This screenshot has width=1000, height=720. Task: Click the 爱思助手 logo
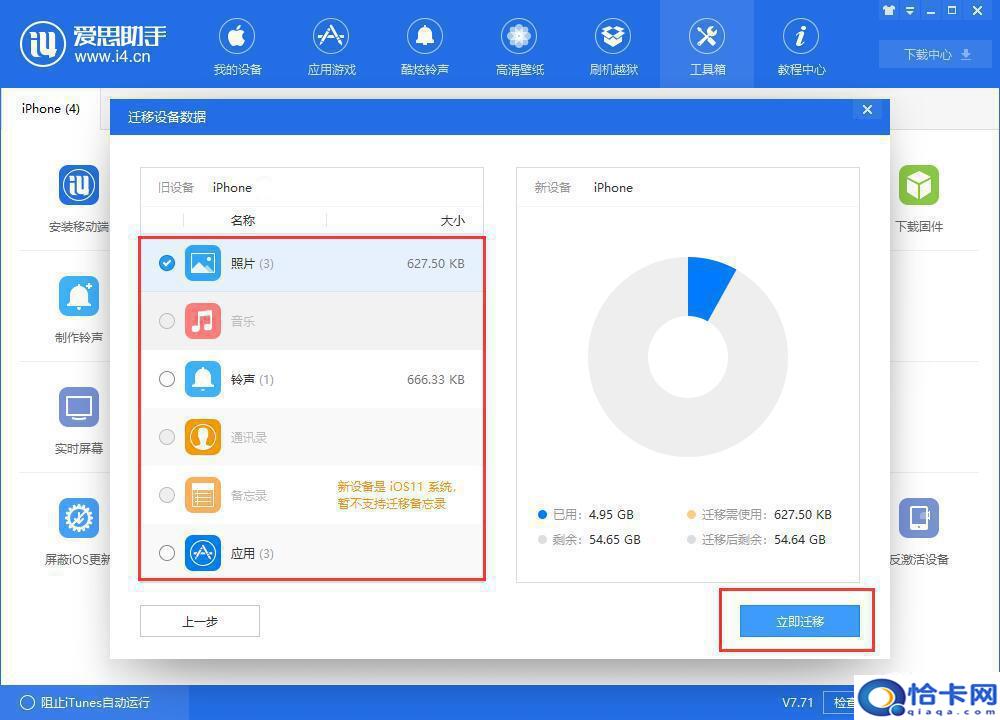point(93,44)
